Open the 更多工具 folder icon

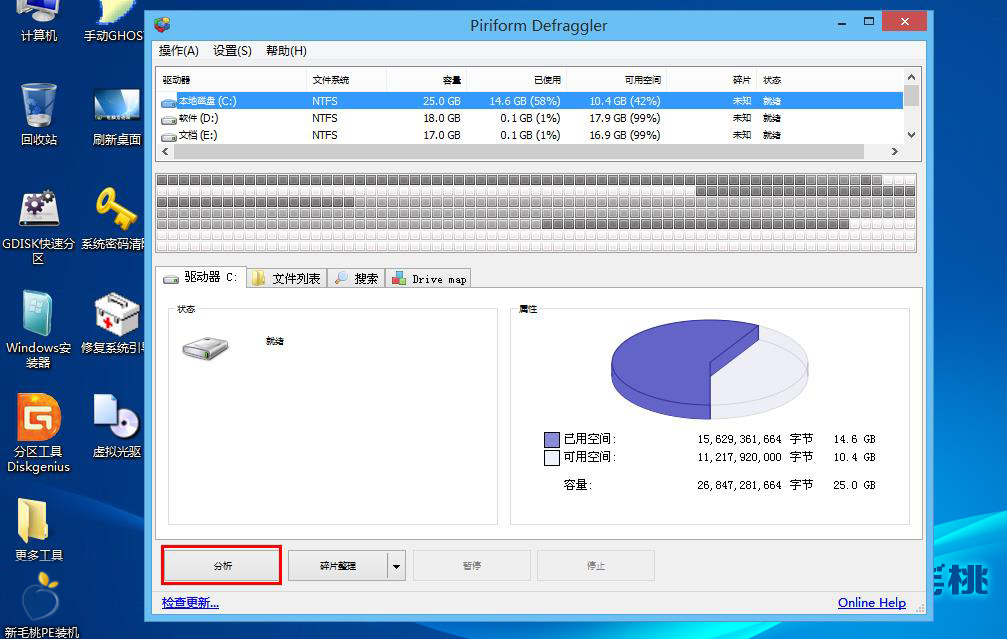tap(39, 530)
